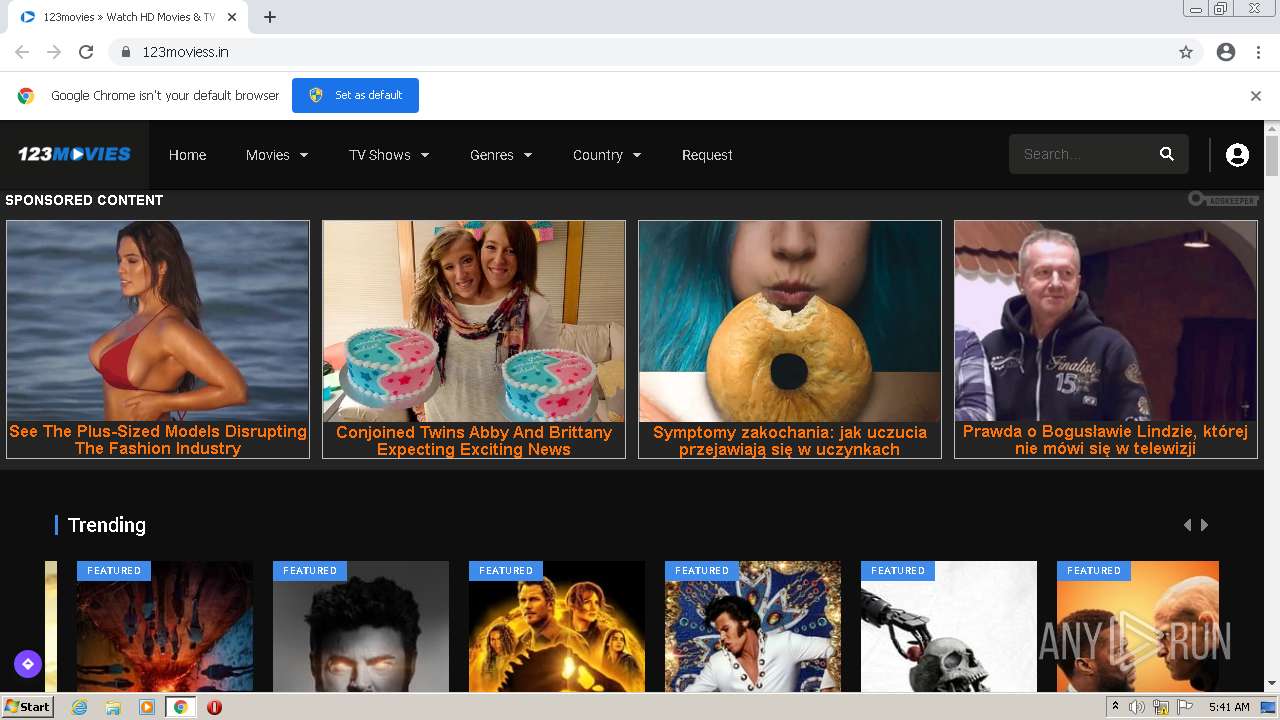This screenshot has height=720, width=1280.
Task: Open the Start menu
Action: pyautogui.click(x=27, y=707)
